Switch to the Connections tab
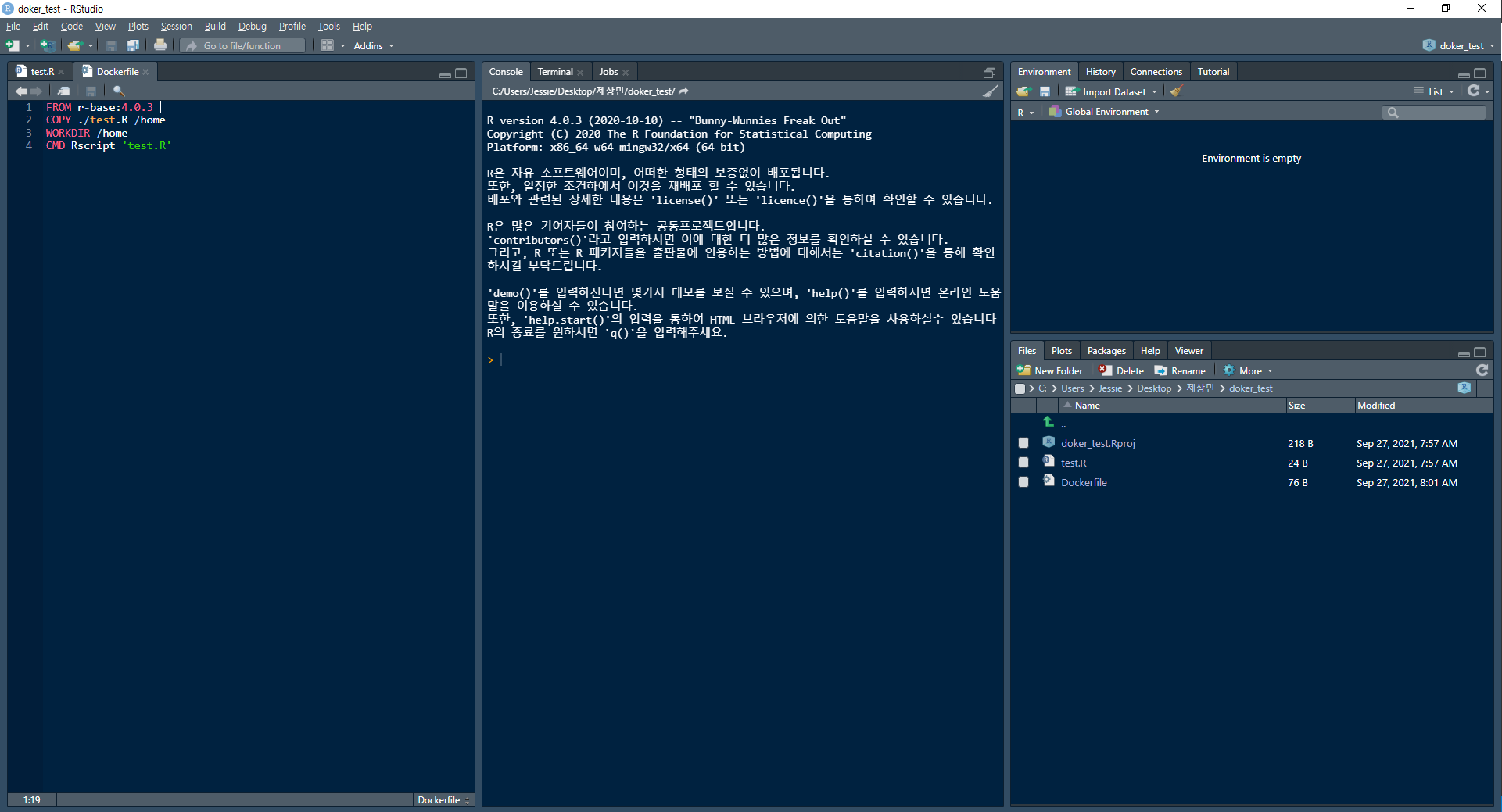 1156,72
